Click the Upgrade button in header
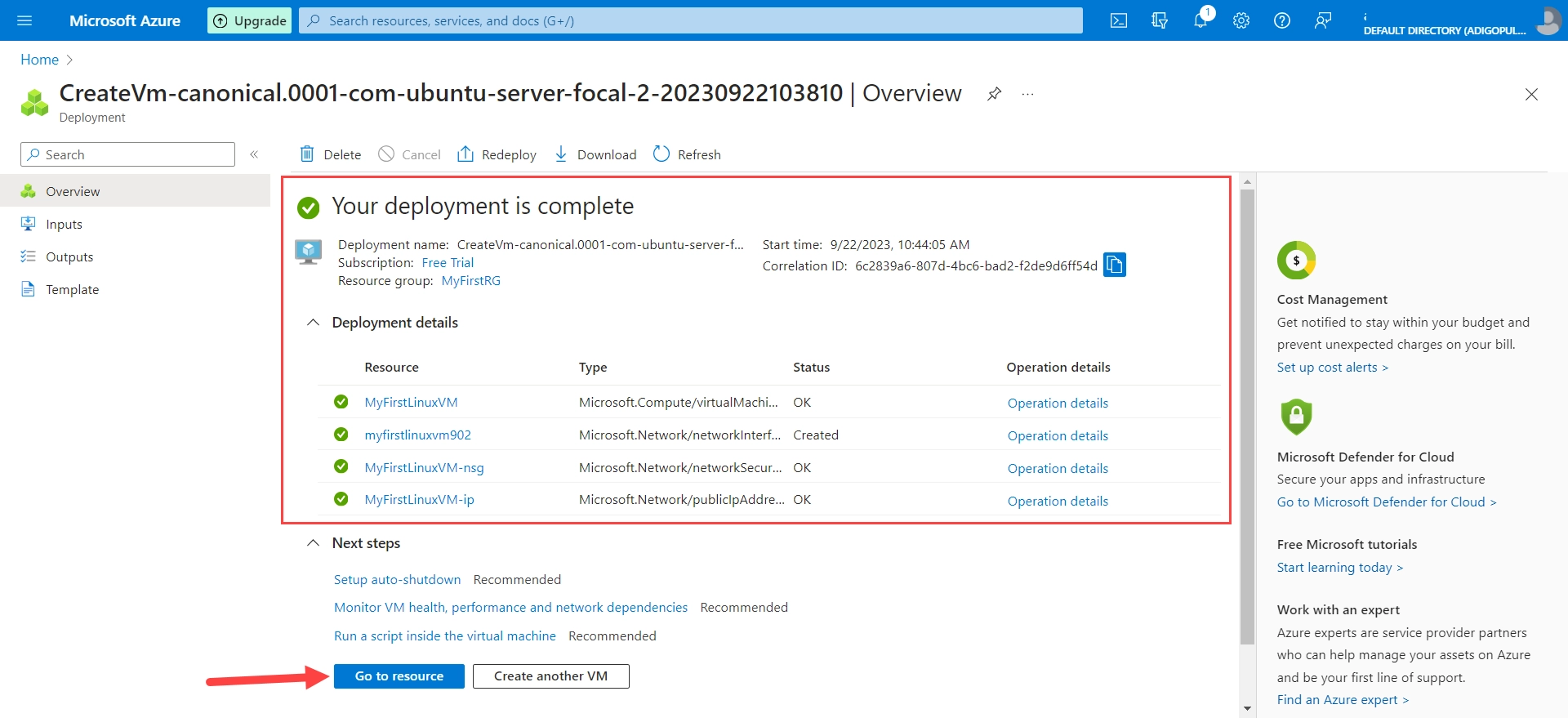The image size is (1568, 718). point(250,20)
